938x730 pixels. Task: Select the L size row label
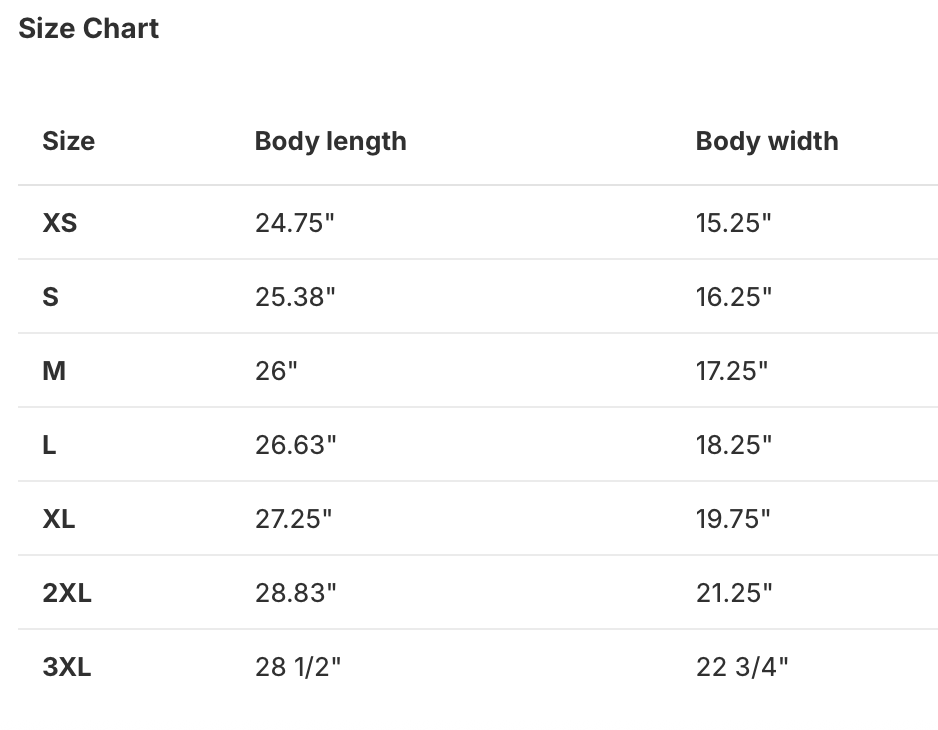[49, 445]
